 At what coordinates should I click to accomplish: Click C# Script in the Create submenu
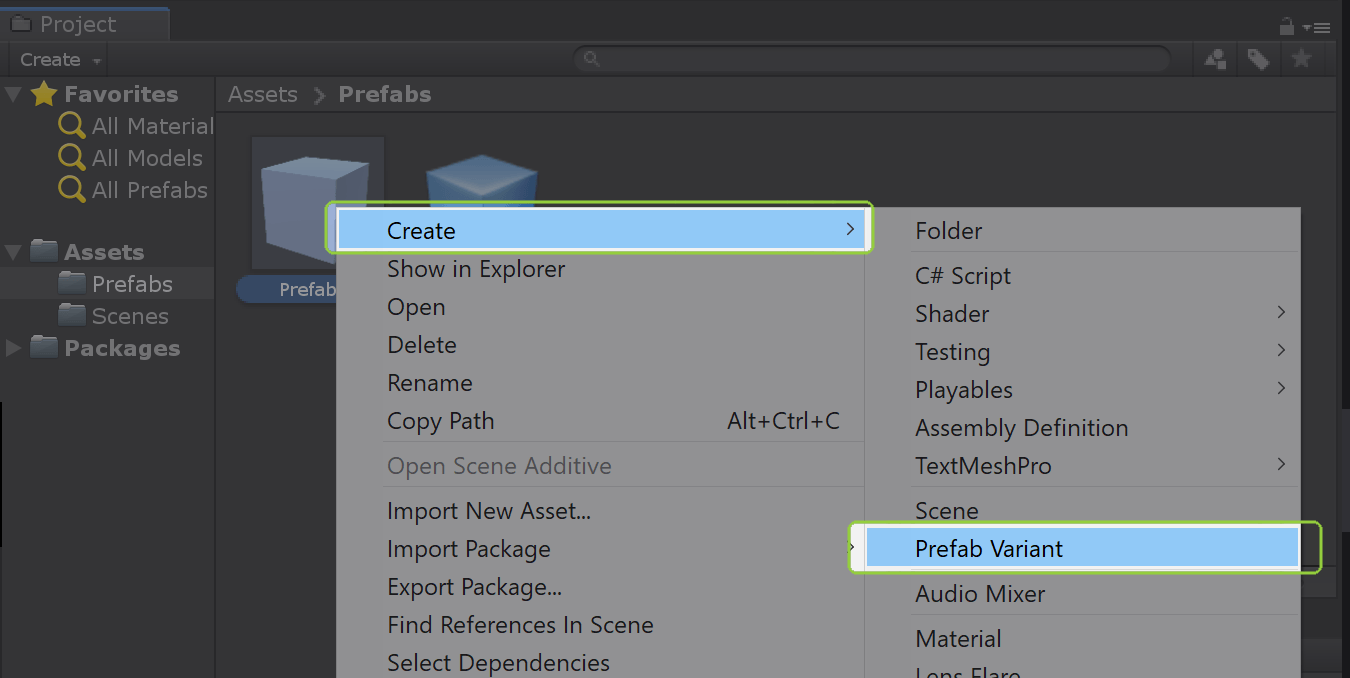click(963, 276)
